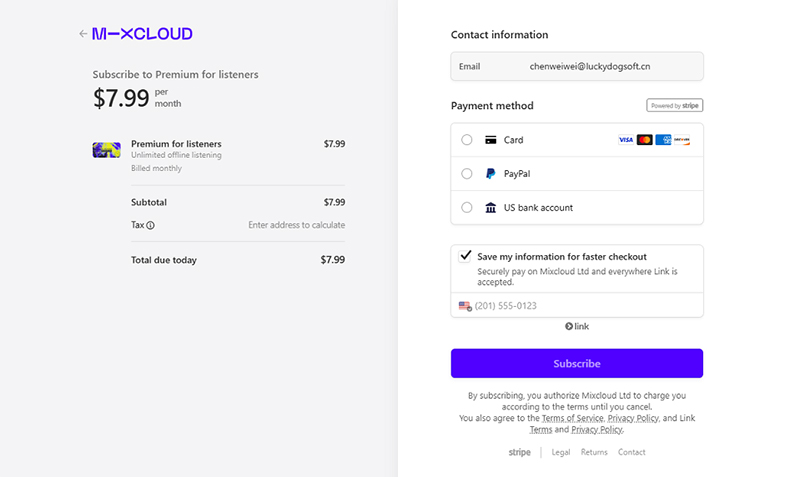This screenshot has height=477, width=800.
Task: Click the Mixcloud logo
Action: point(142,34)
